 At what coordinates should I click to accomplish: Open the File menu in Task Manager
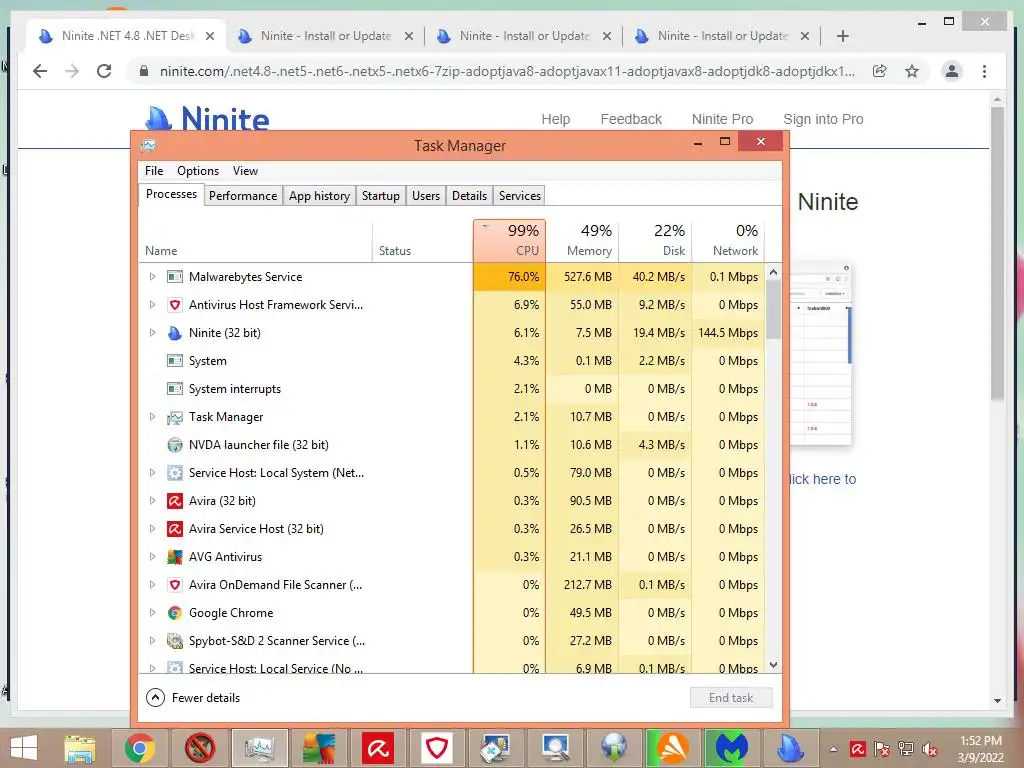pos(154,171)
